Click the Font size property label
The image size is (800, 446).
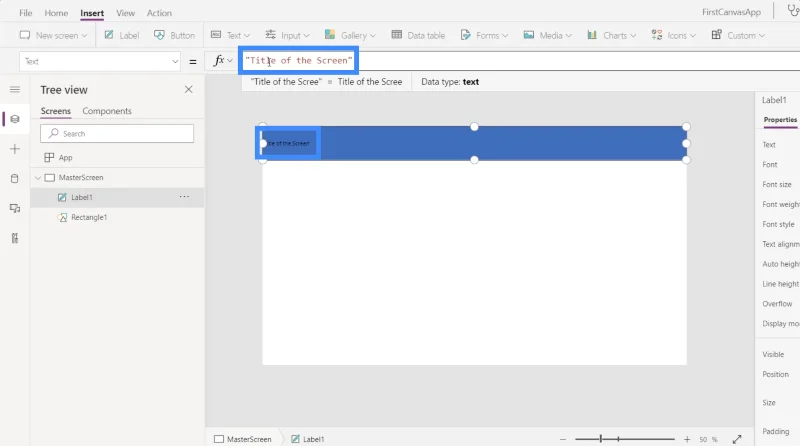click(777, 184)
